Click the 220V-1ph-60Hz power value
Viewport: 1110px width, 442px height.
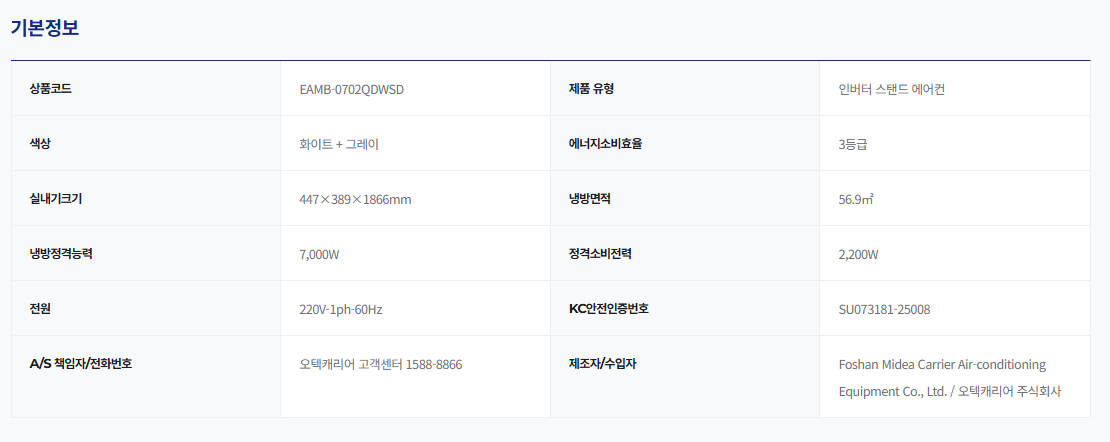(341, 310)
